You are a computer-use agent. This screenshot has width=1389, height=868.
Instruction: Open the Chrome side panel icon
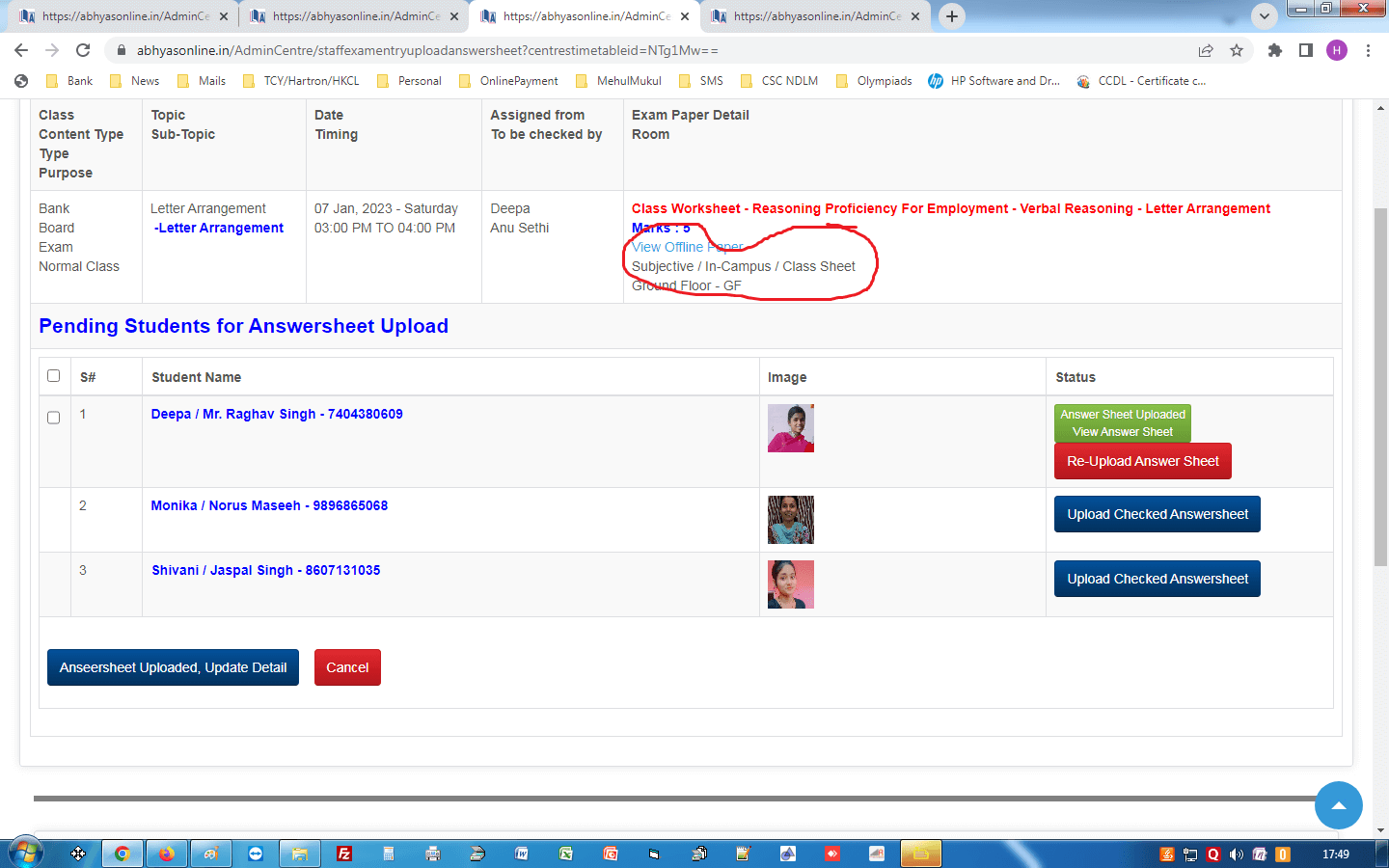point(1306,50)
